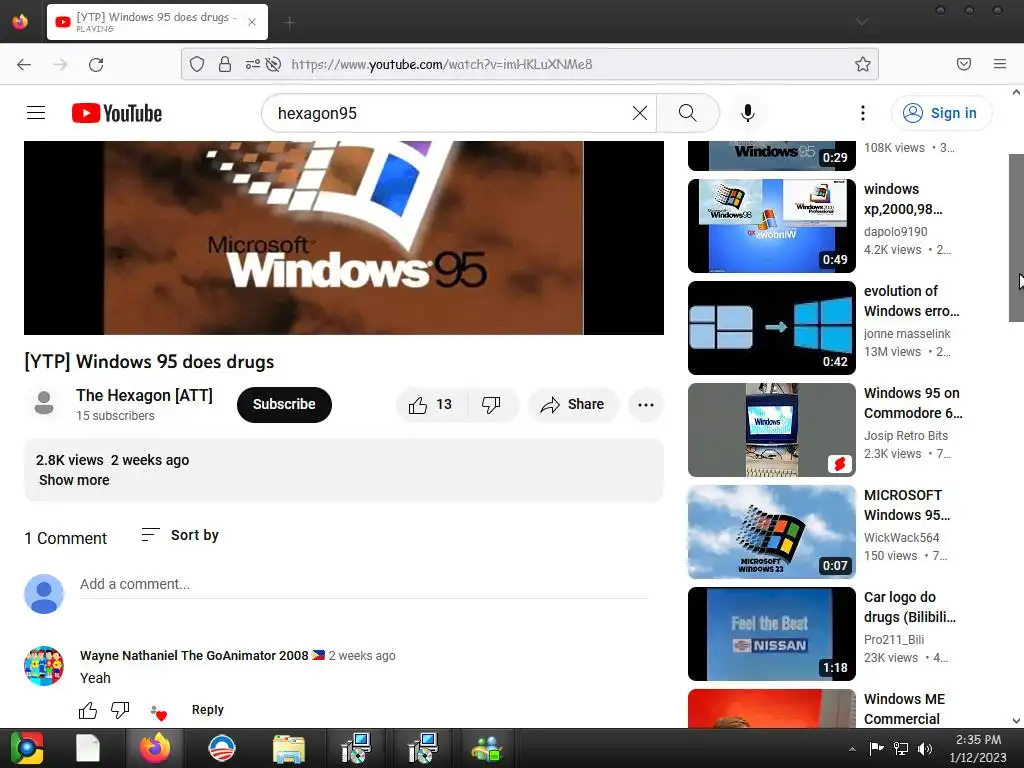The image size is (1024, 768).
Task: Go to YouTube home via logo
Action: pyautogui.click(x=117, y=113)
